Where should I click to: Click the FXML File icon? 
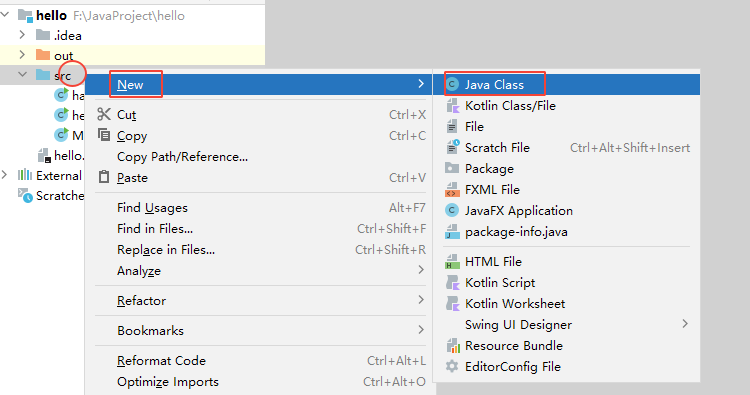(452, 190)
